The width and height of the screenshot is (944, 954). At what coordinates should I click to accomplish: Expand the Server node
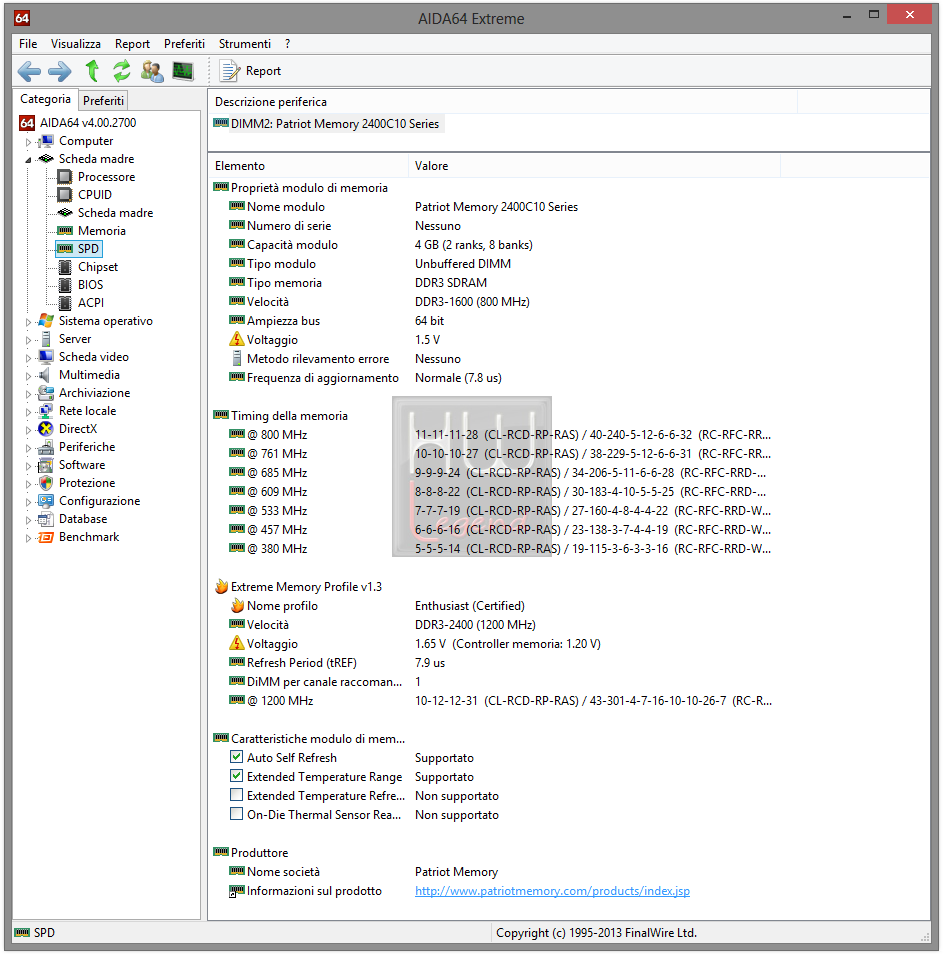tap(28, 339)
